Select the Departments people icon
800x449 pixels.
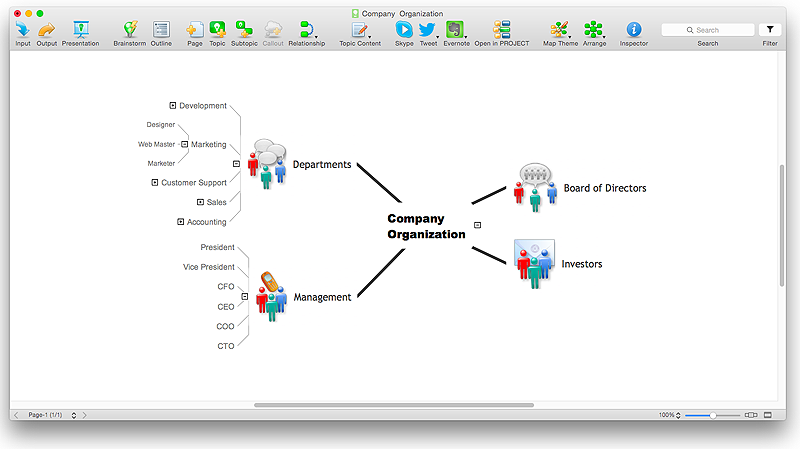[267, 164]
